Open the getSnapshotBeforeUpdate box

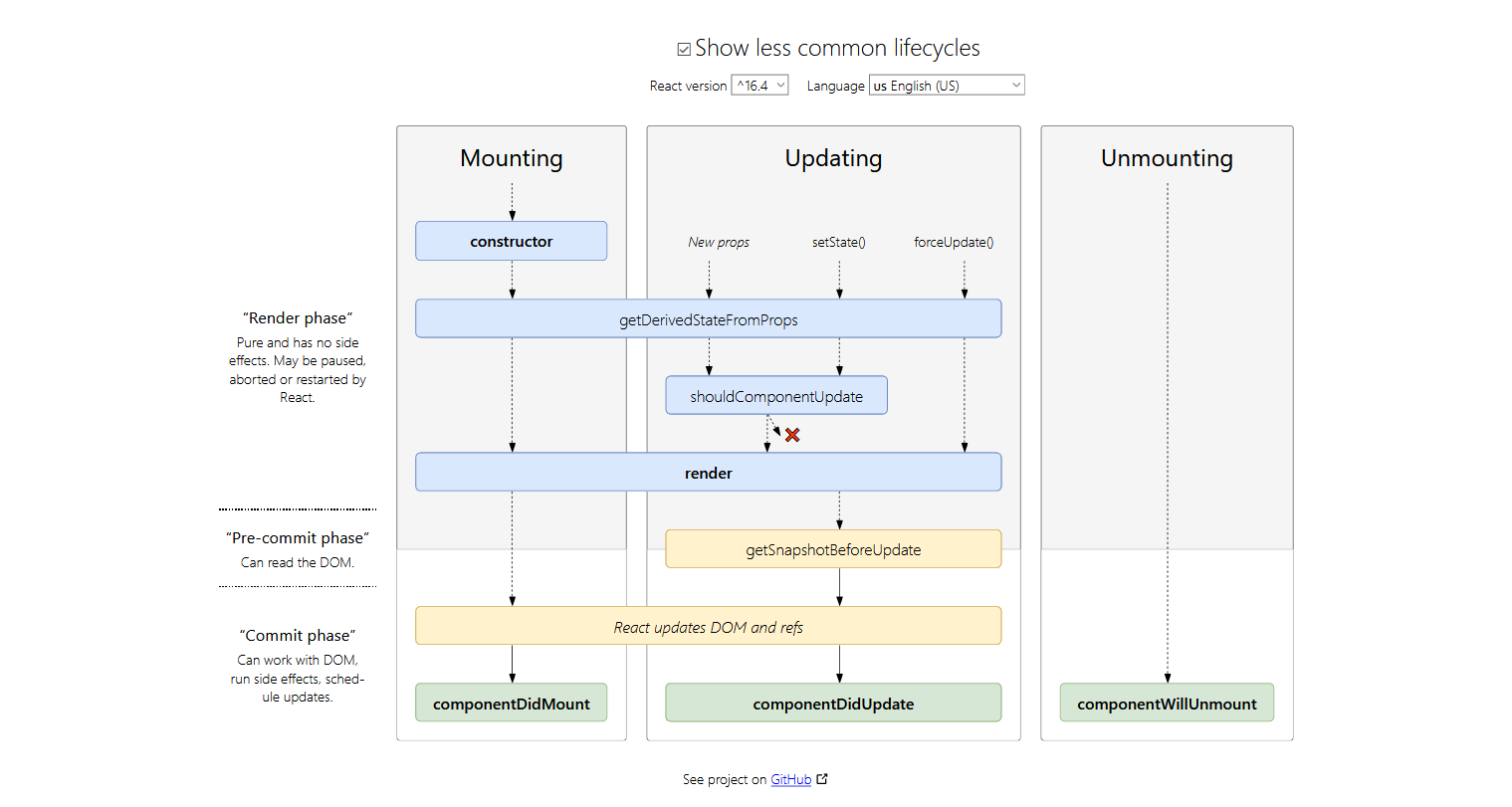[833, 548]
